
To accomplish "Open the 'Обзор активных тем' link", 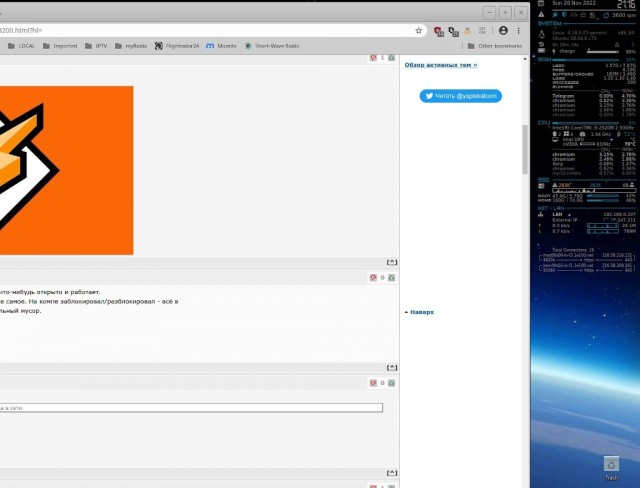I will pyautogui.click(x=441, y=65).
